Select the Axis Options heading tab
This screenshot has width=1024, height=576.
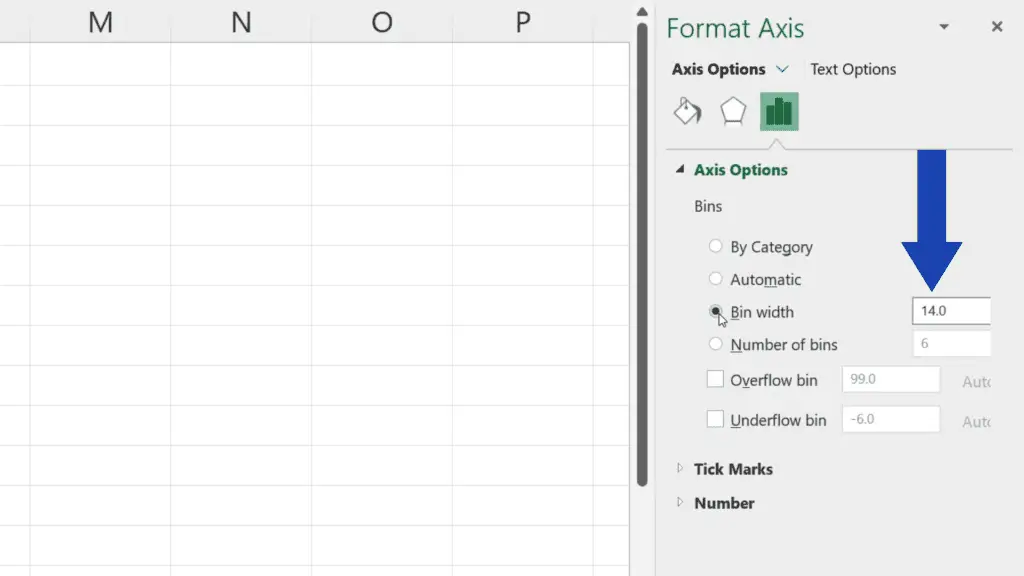pos(718,69)
